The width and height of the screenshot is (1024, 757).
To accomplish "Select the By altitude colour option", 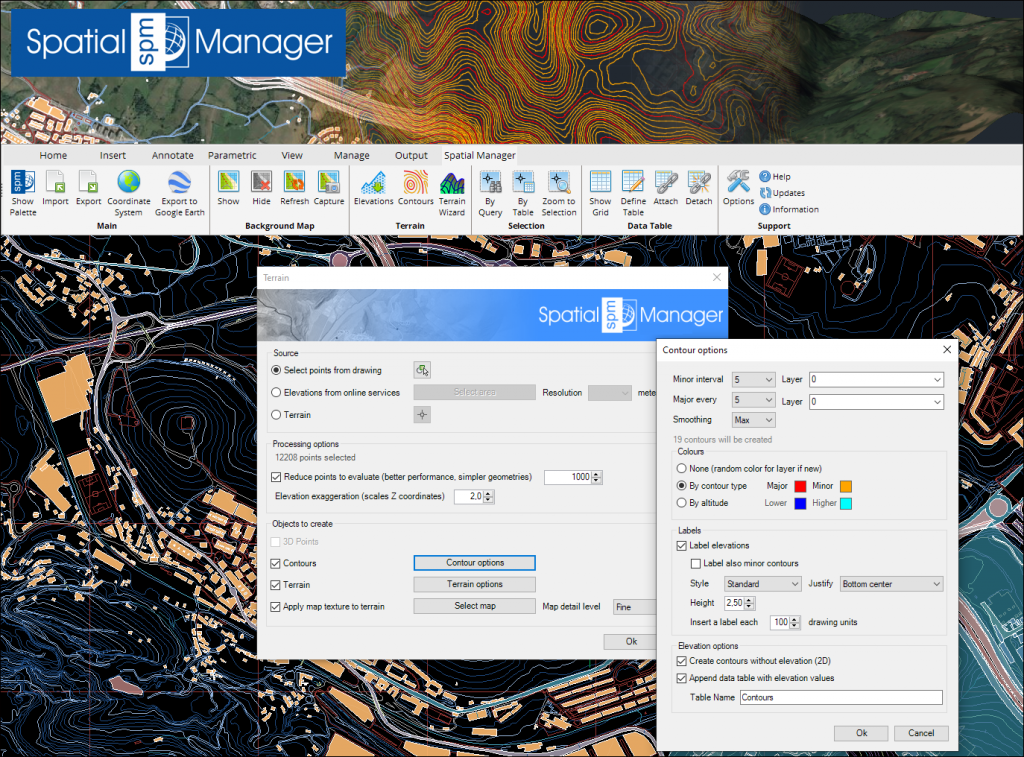I will tap(683, 503).
